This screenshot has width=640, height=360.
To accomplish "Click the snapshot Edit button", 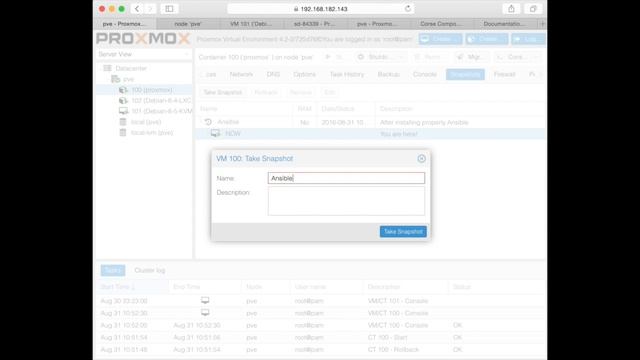I will (329, 92).
